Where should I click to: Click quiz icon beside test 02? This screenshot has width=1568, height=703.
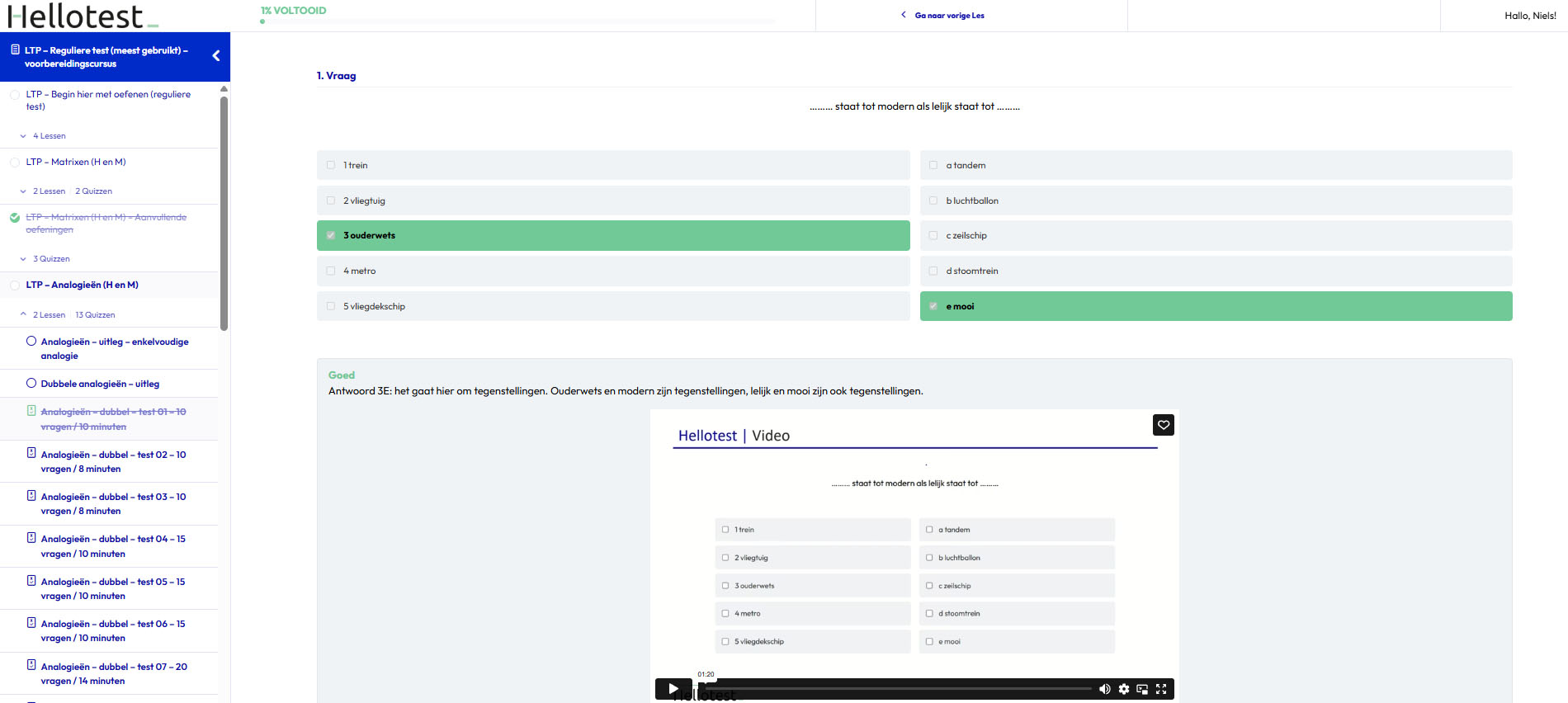point(31,453)
